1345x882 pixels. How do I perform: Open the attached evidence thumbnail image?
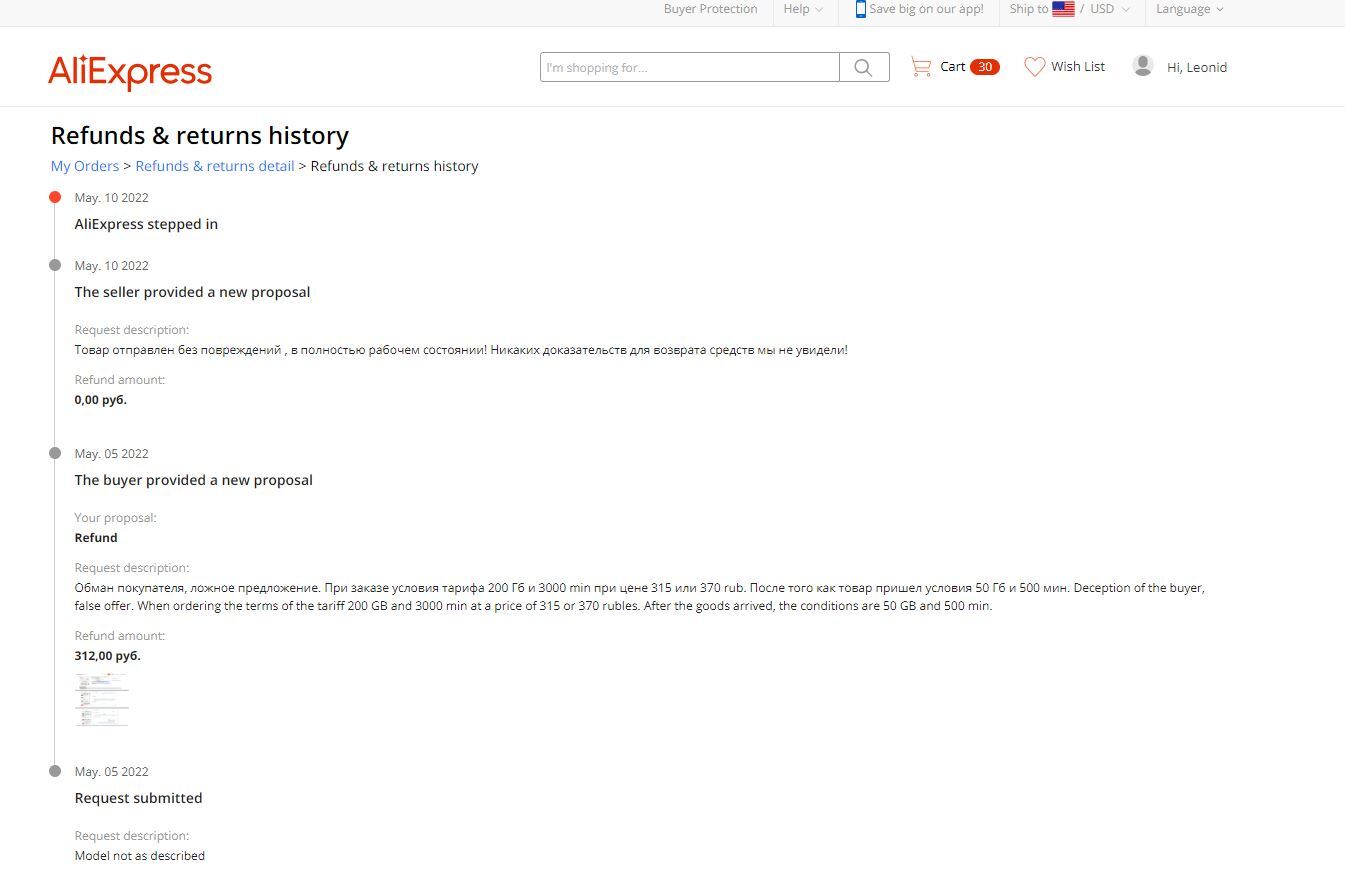pos(102,699)
